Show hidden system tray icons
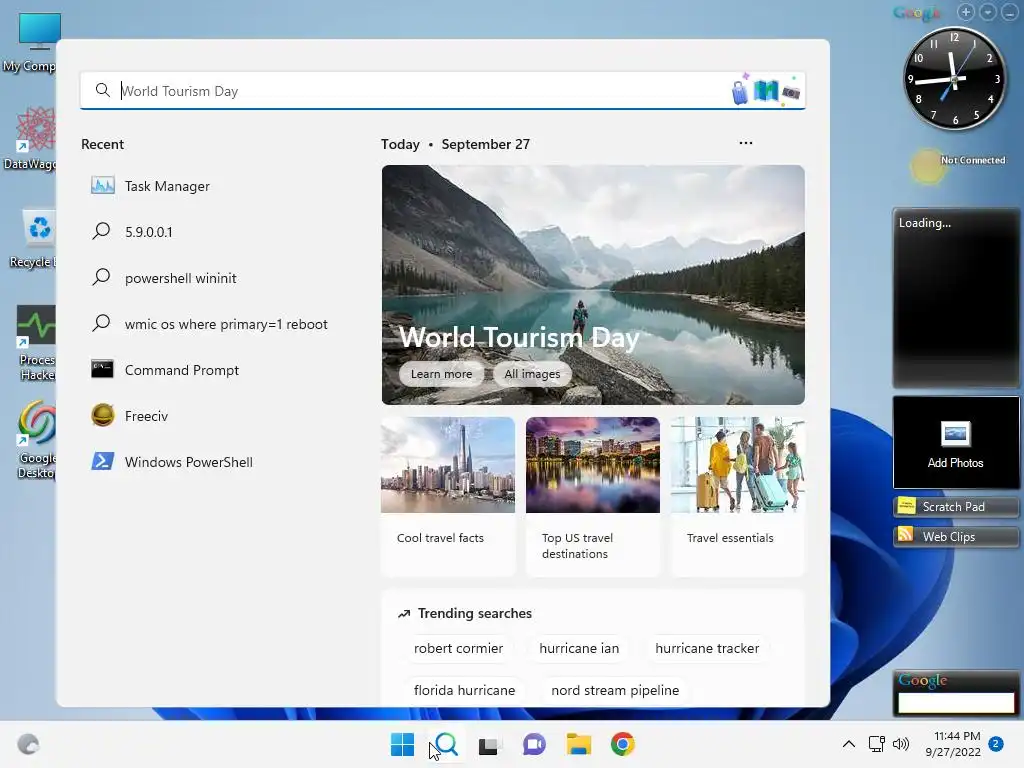The image size is (1024, 768). coord(848,744)
